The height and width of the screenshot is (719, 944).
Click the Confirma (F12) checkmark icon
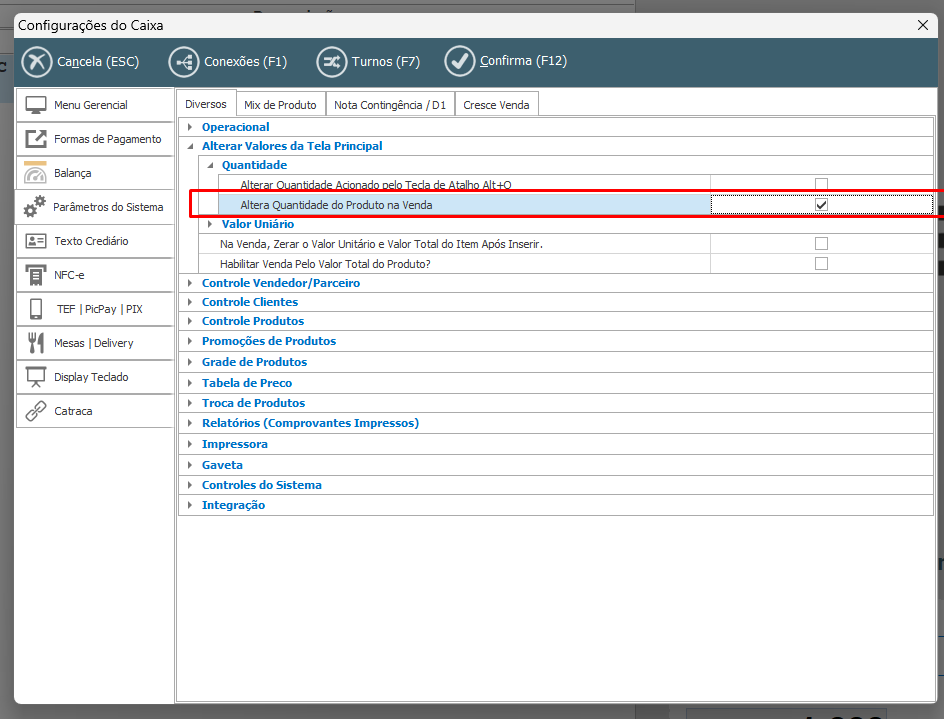[460, 62]
